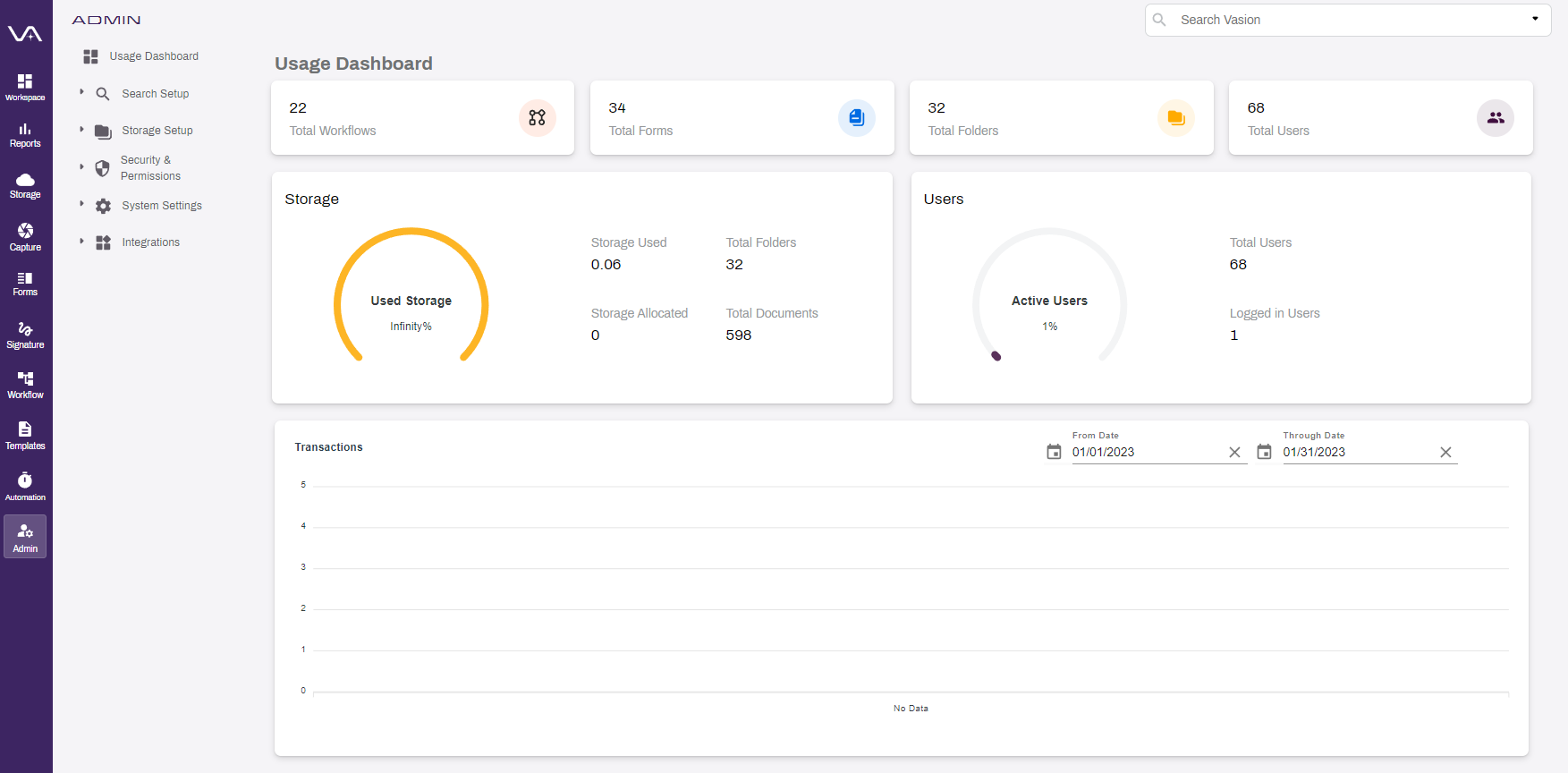Viewport: 1568px width, 773px height.
Task: Clear the Through Date value
Action: (x=1445, y=452)
